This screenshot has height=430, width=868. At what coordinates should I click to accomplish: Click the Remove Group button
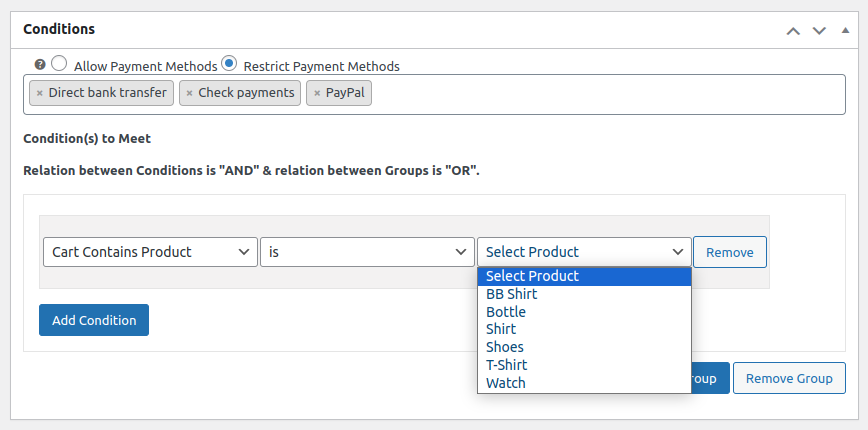789,378
